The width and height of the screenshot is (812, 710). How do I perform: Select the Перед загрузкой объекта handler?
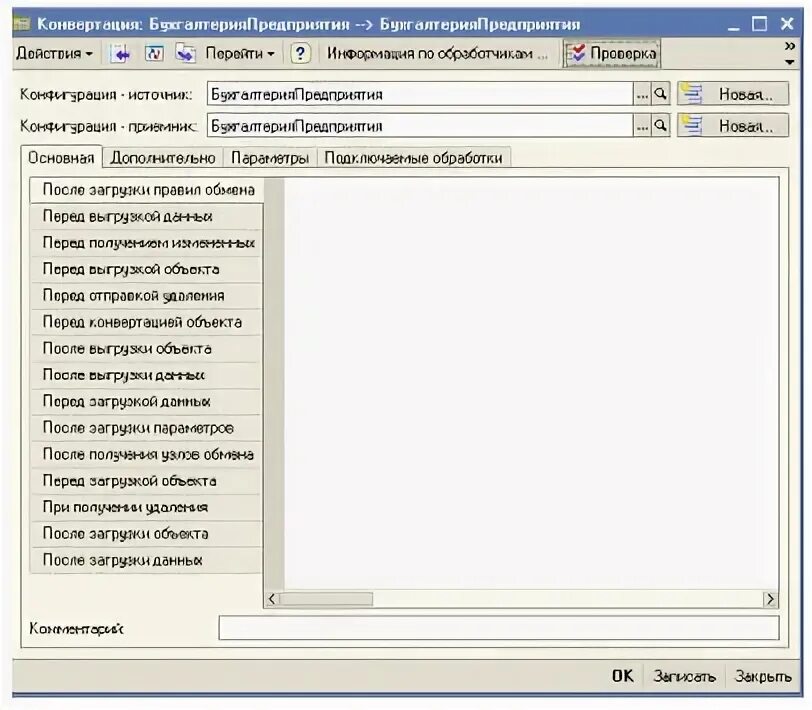coord(147,481)
